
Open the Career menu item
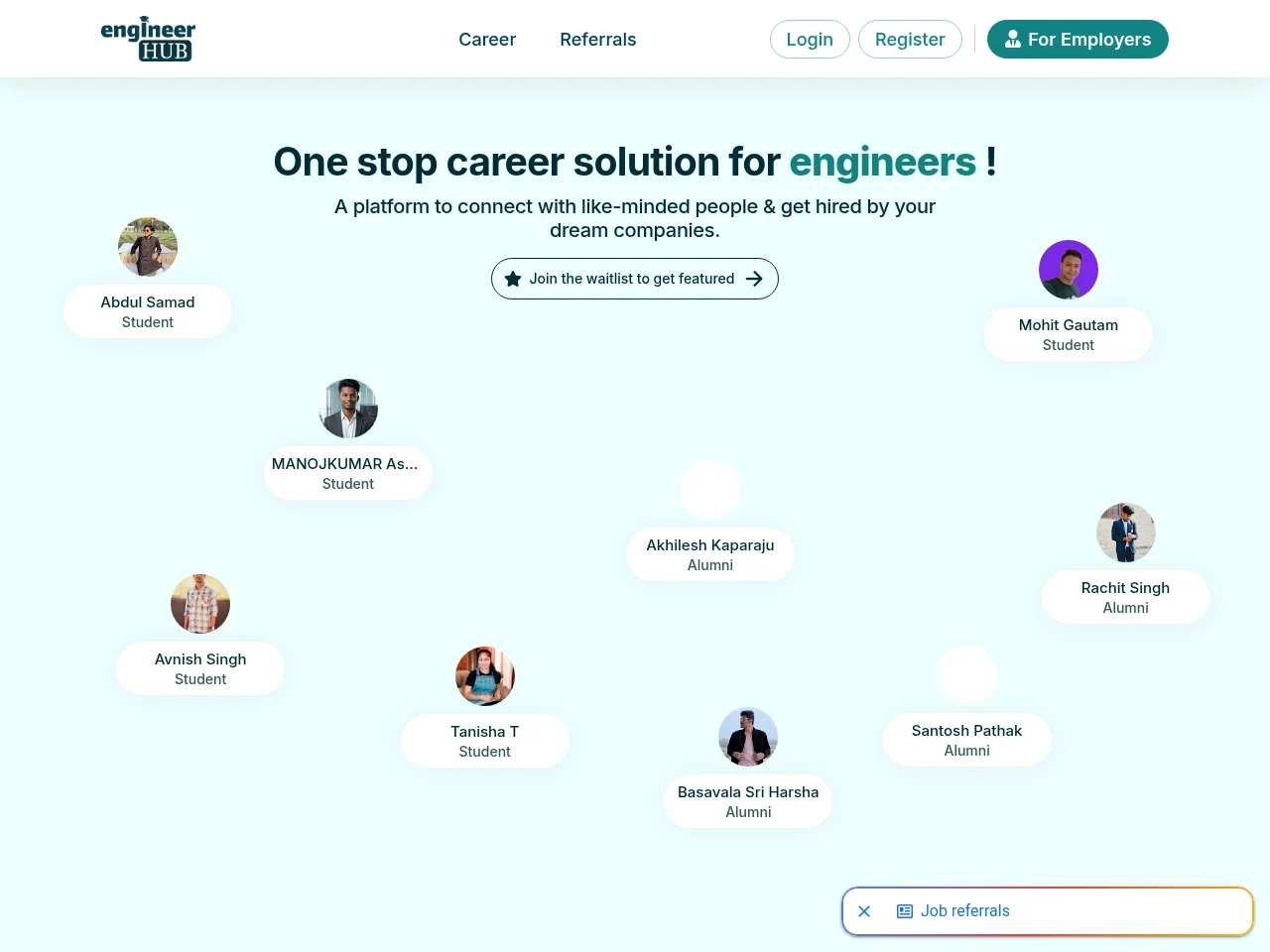coord(487,40)
